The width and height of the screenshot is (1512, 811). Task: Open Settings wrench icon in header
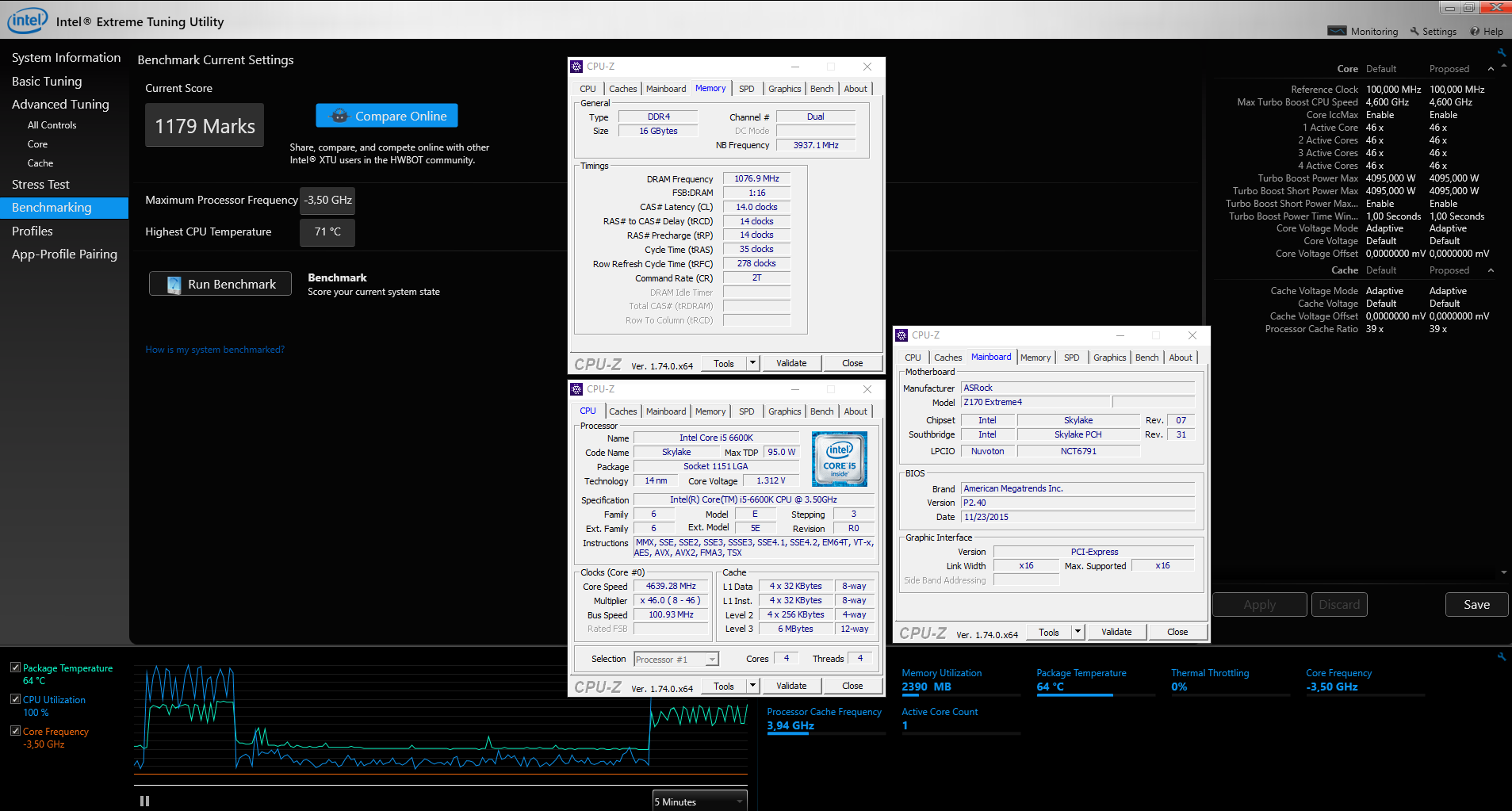(1414, 32)
